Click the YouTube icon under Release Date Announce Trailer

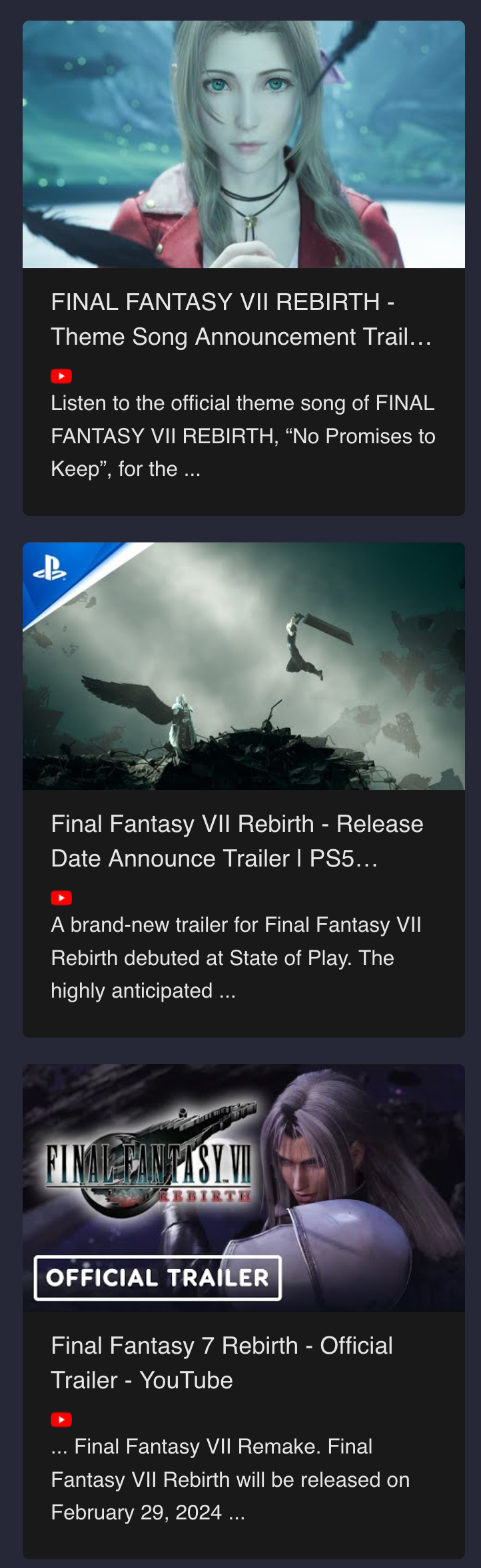(x=61, y=898)
